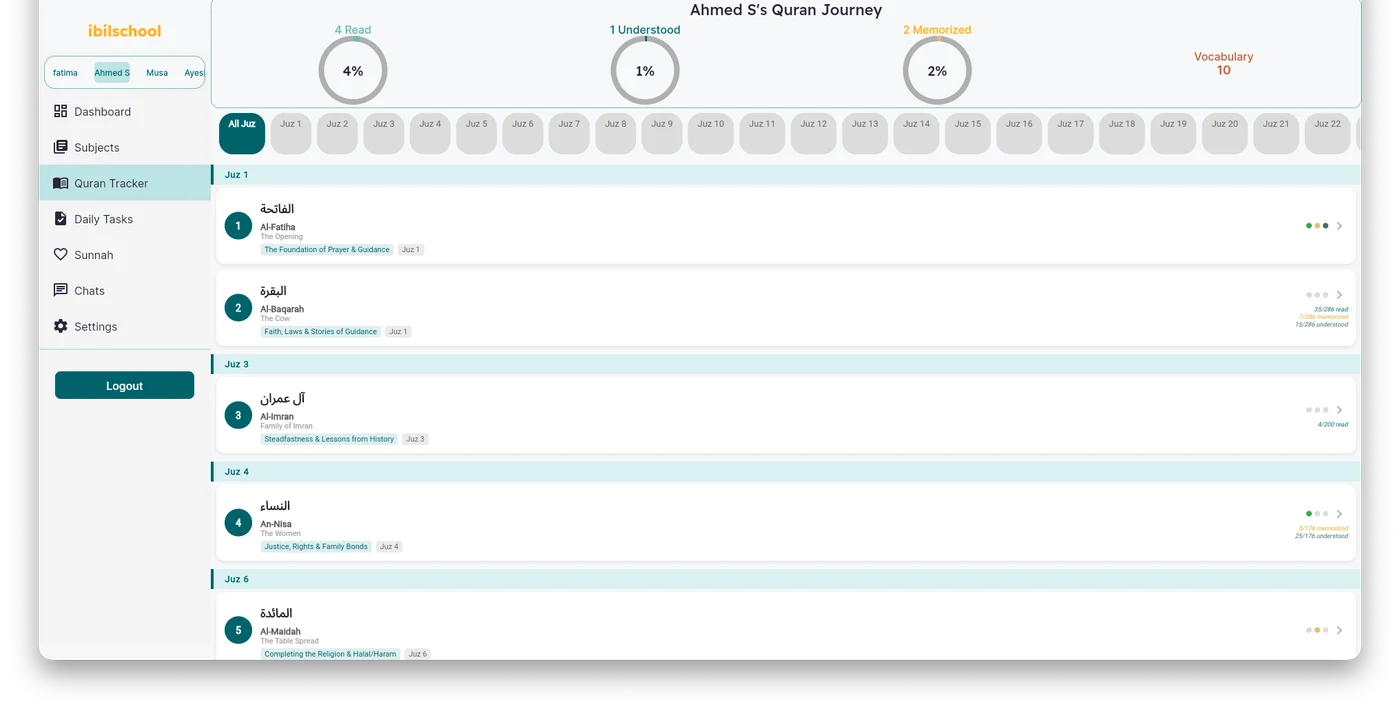This screenshot has height=711, width=1400.
Task: Click Al-Baqarah progress status dots
Action: coord(1317,295)
